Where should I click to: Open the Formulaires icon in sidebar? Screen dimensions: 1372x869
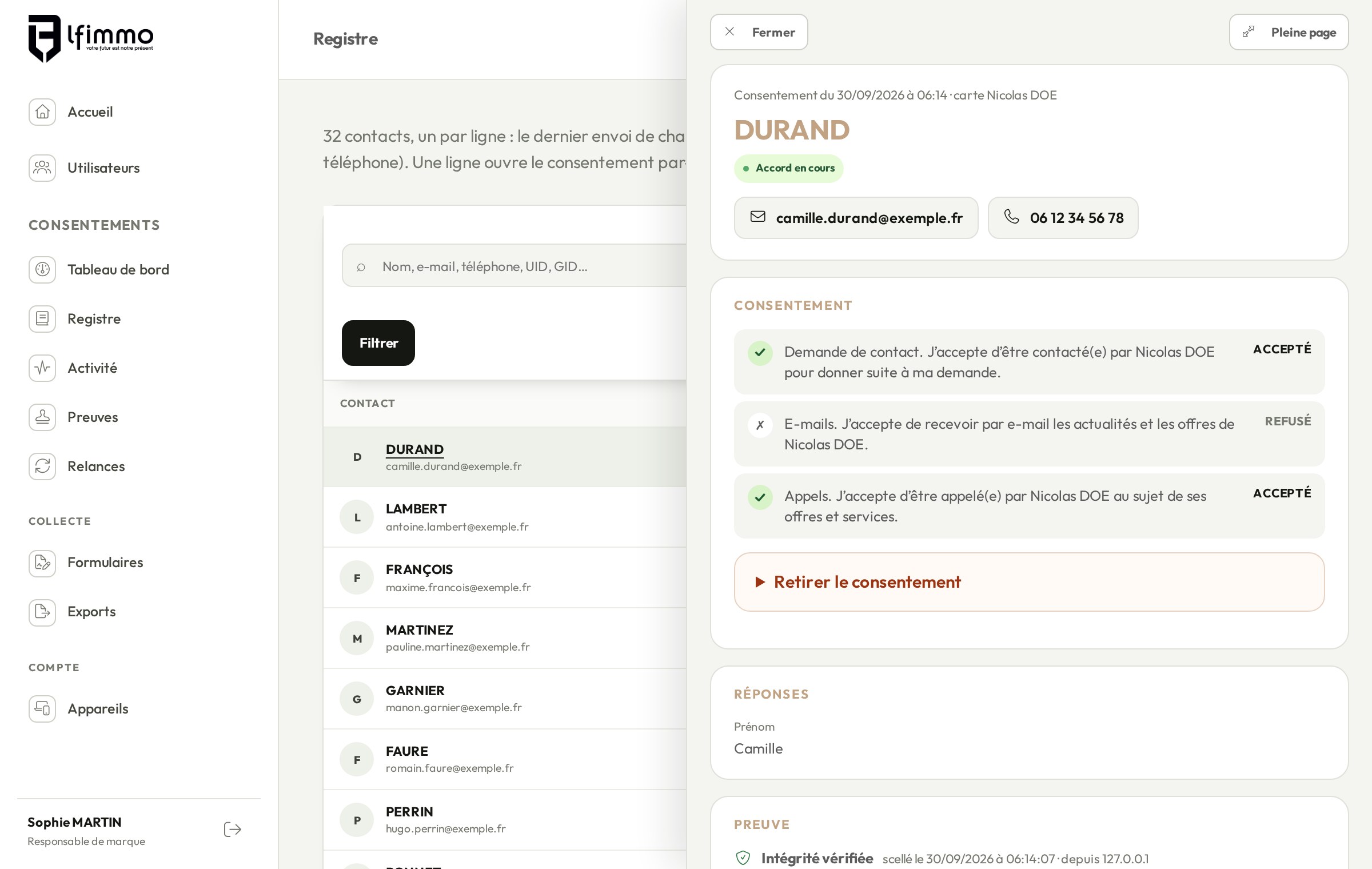[x=42, y=562]
